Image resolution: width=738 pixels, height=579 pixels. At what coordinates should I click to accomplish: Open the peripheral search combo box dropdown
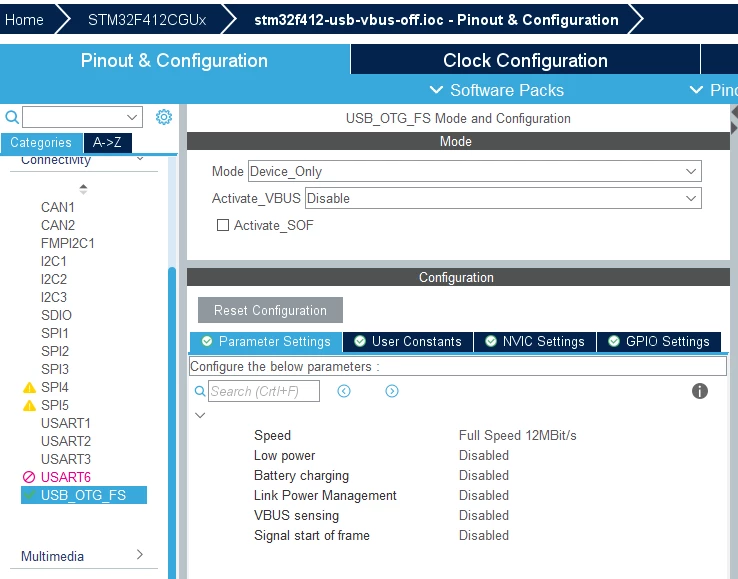[x=132, y=117]
